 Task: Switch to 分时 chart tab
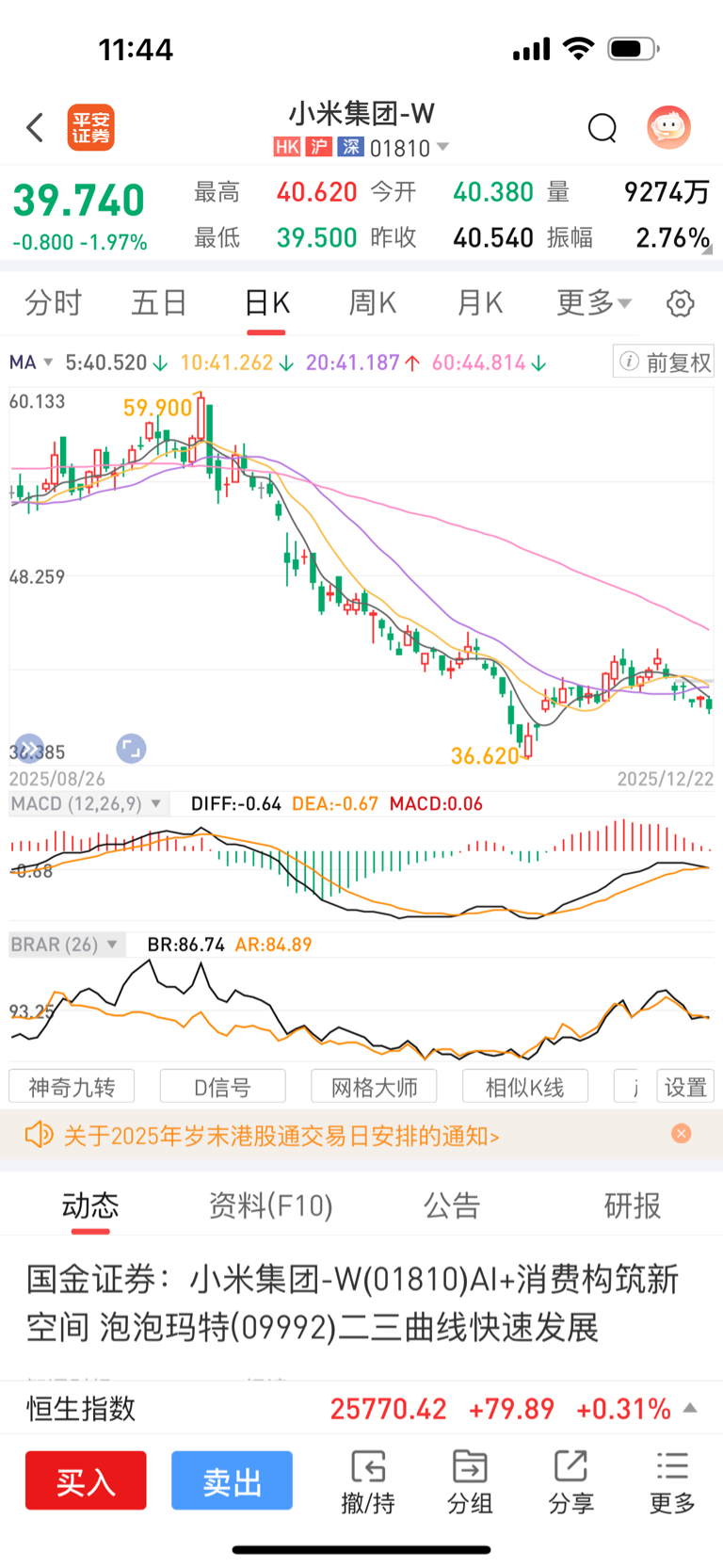[x=53, y=303]
